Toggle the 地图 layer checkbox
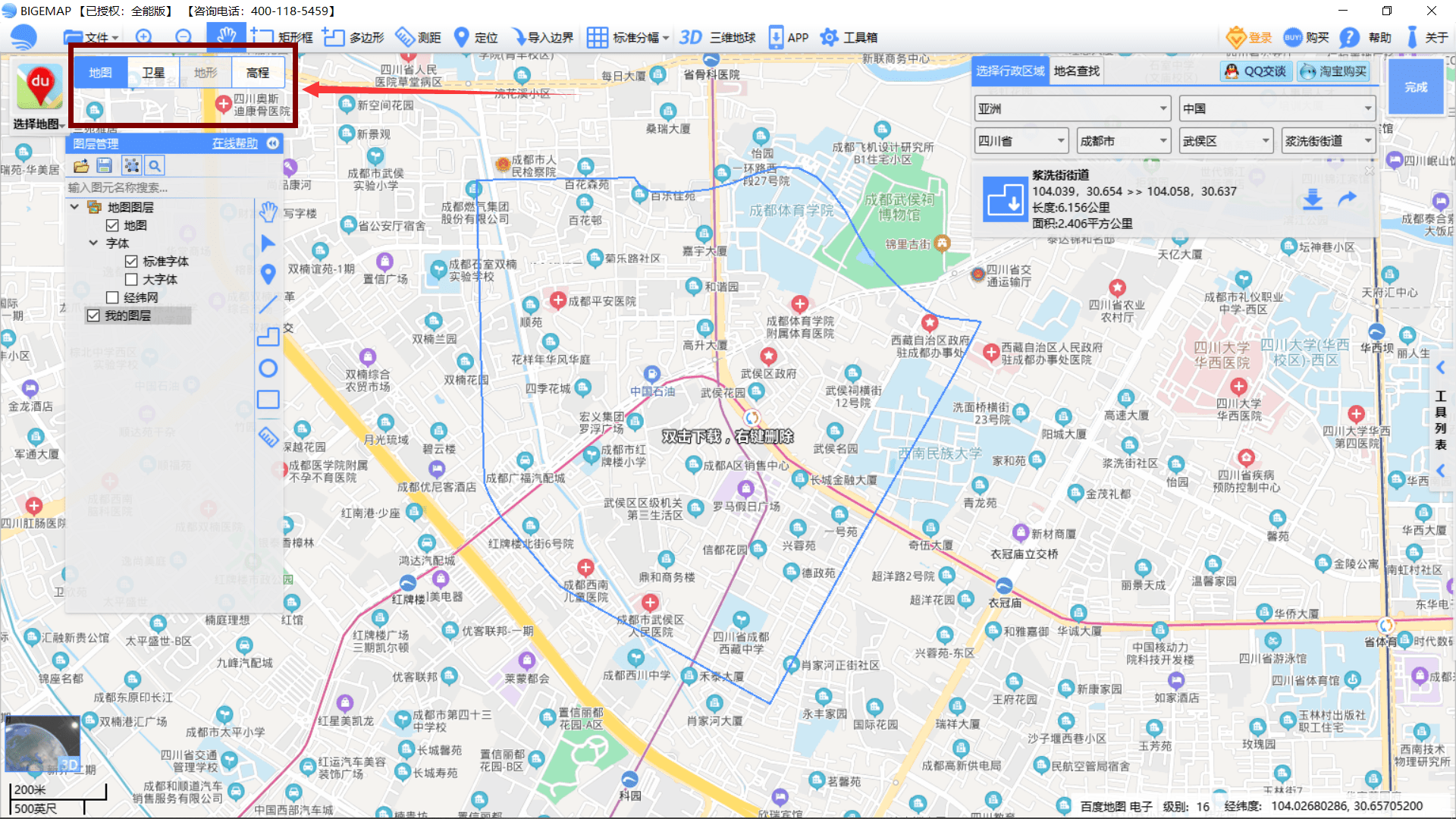 pyautogui.click(x=112, y=225)
